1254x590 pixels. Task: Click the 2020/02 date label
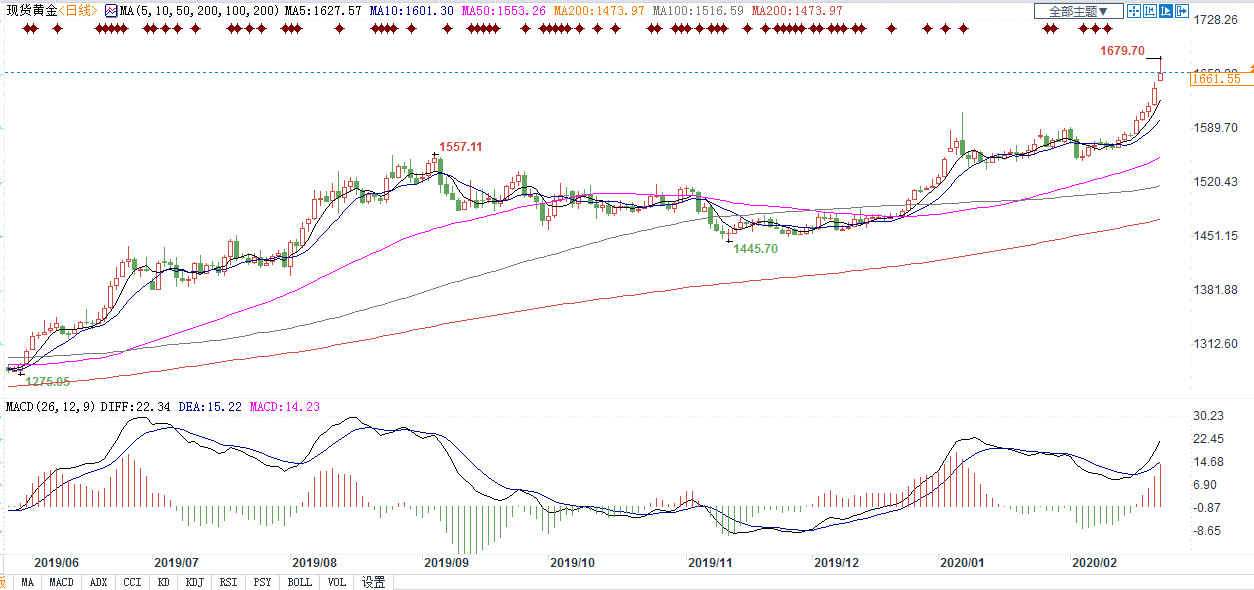pyautogui.click(x=1094, y=563)
